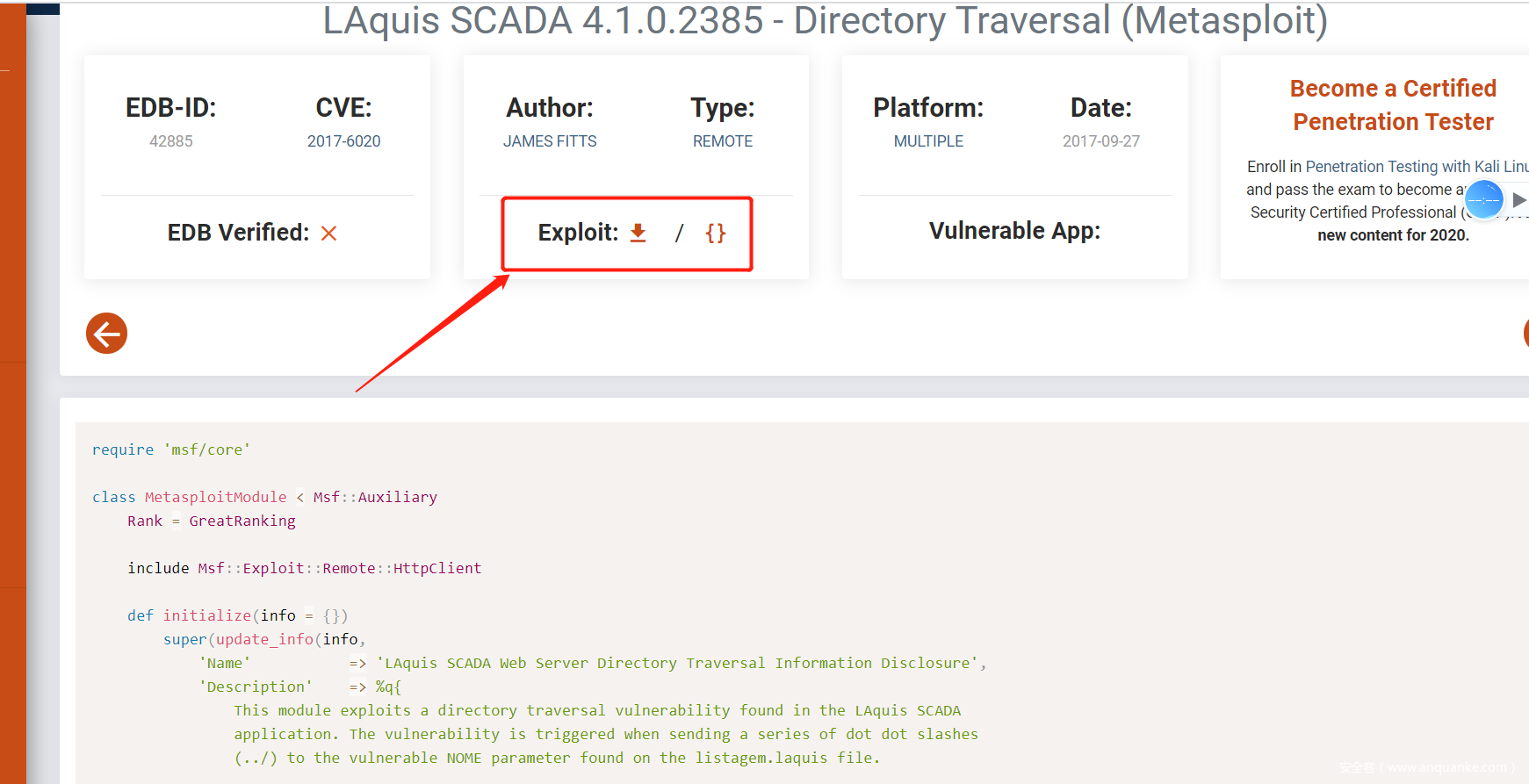Open the CVE 2017-6020 link
The height and width of the screenshot is (784, 1529).
(343, 141)
